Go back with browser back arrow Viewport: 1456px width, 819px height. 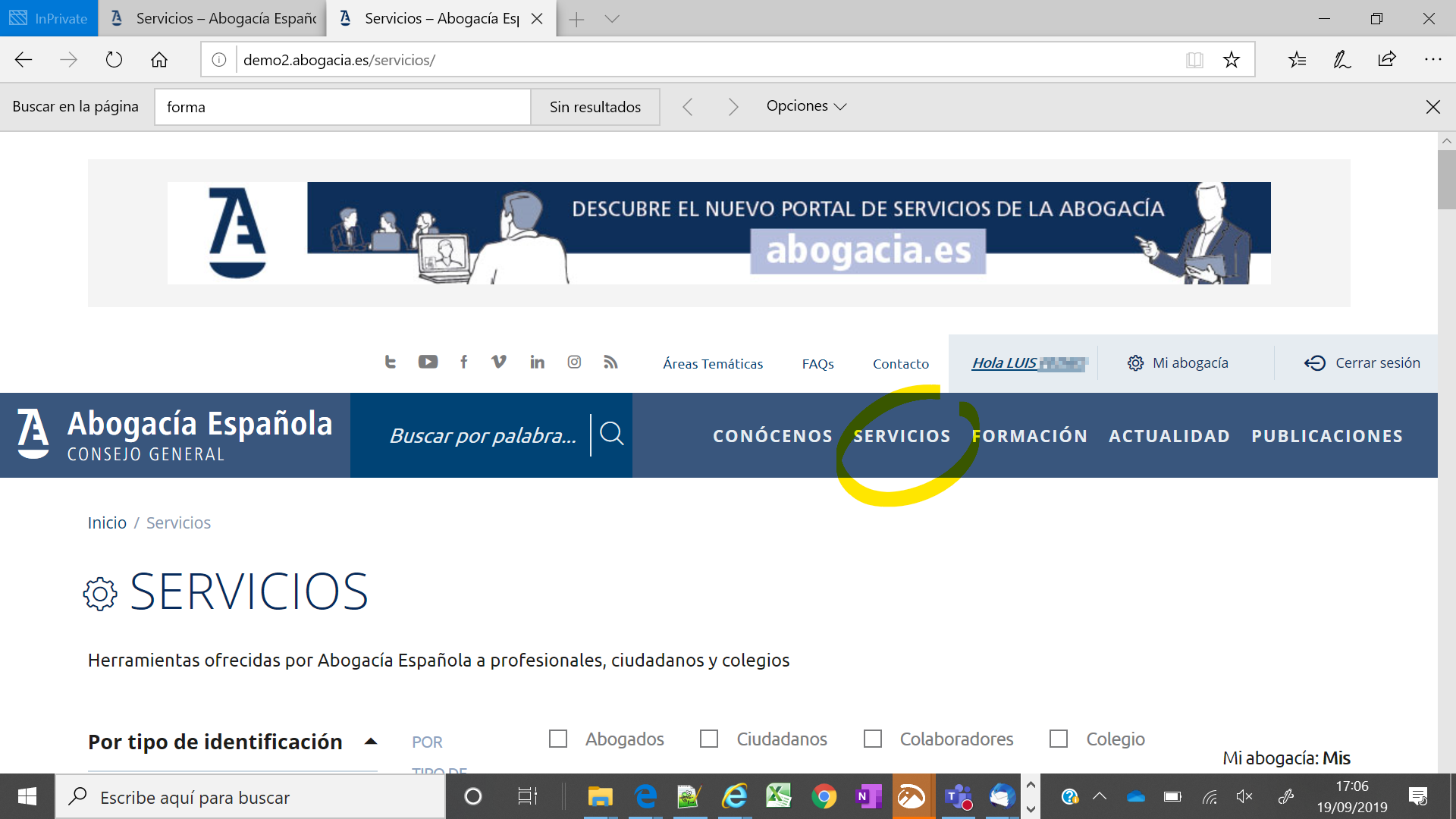coord(24,60)
